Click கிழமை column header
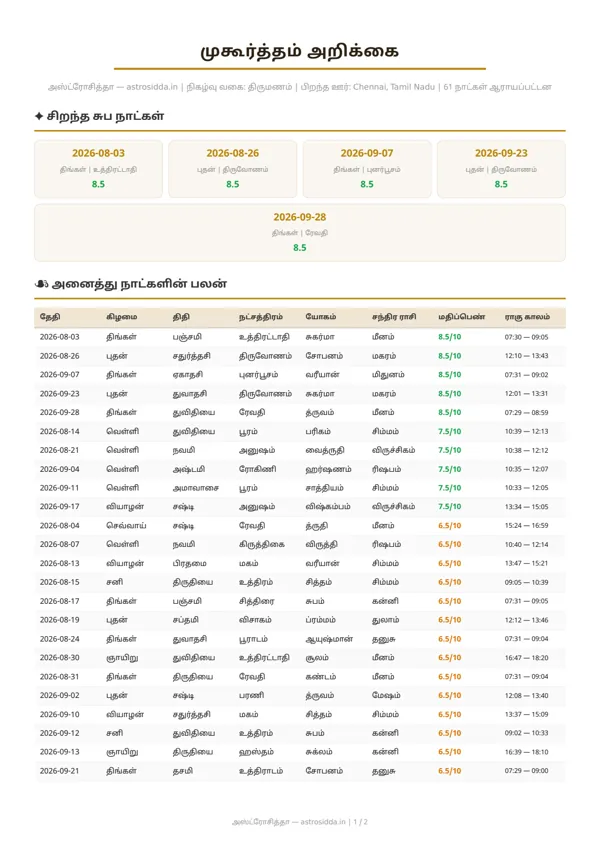Viewport: 600px width, 848px height. (x=122, y=317)
